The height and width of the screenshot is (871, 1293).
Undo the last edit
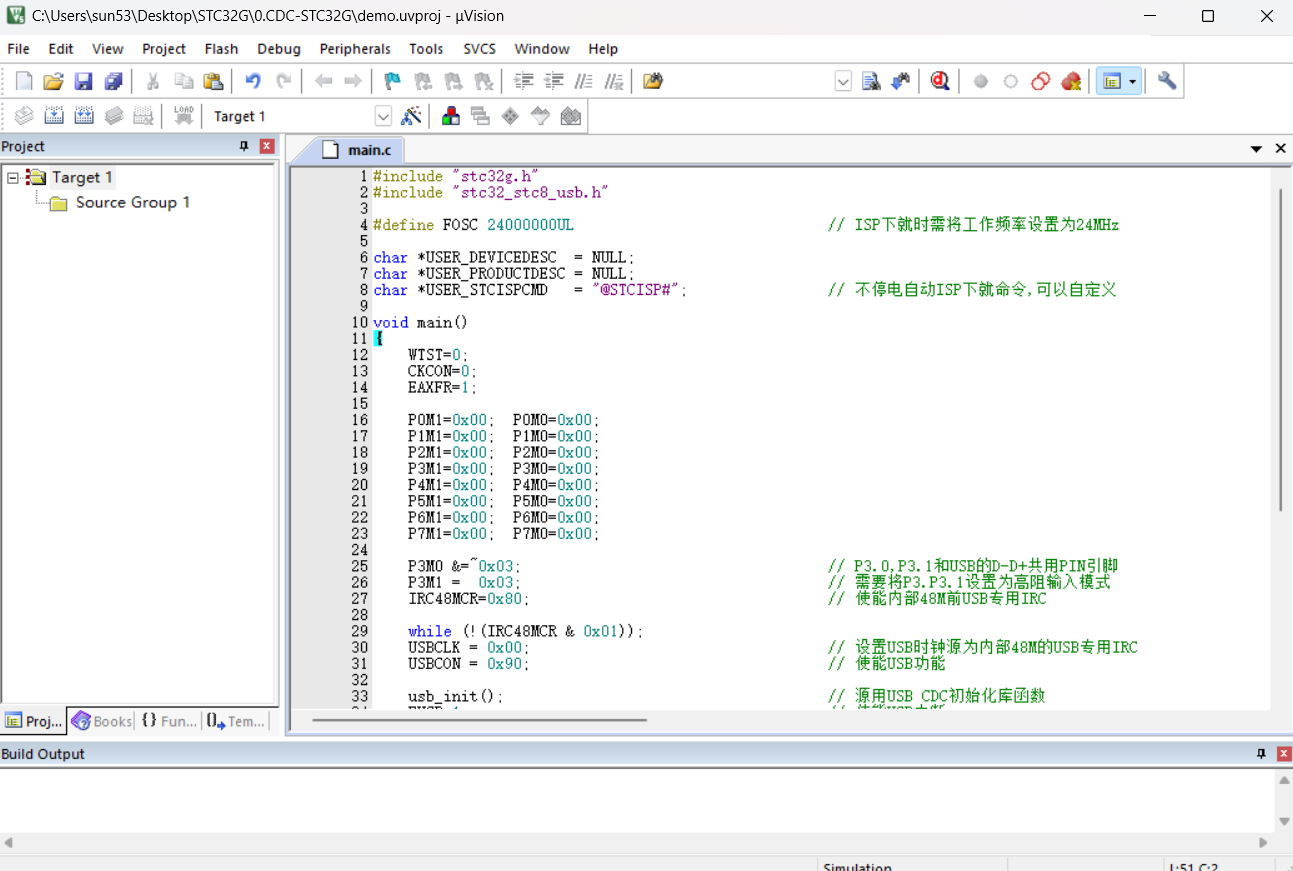tap(253, 81)
